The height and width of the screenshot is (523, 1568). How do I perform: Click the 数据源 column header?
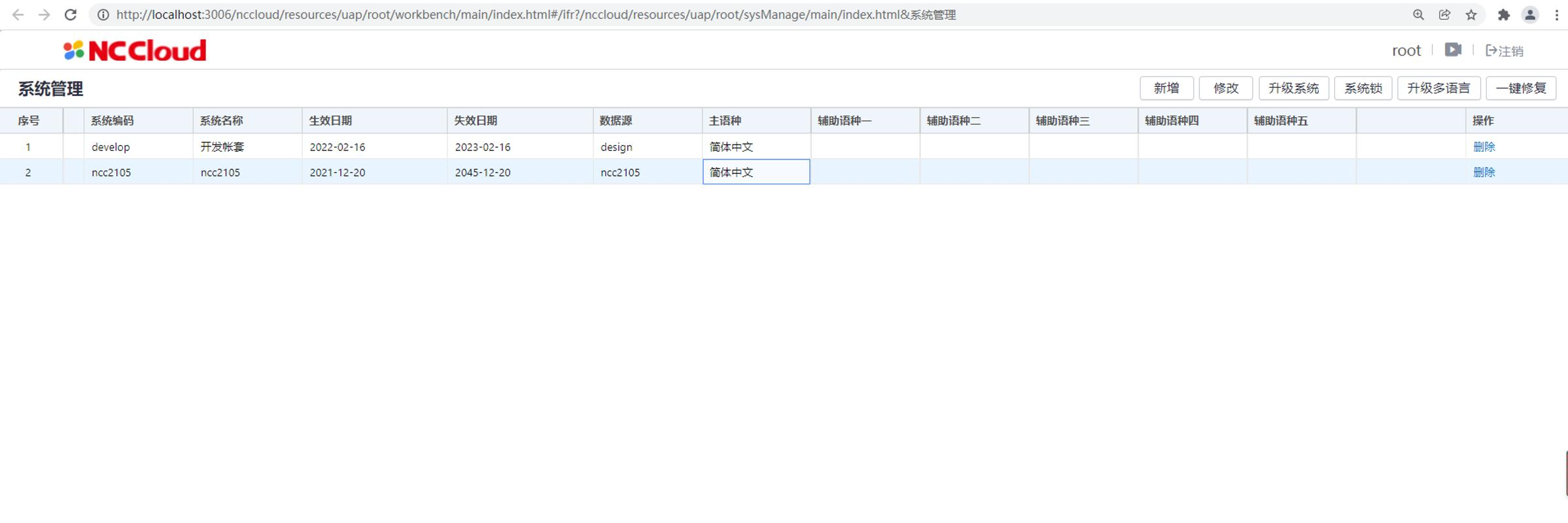(648, 120)
